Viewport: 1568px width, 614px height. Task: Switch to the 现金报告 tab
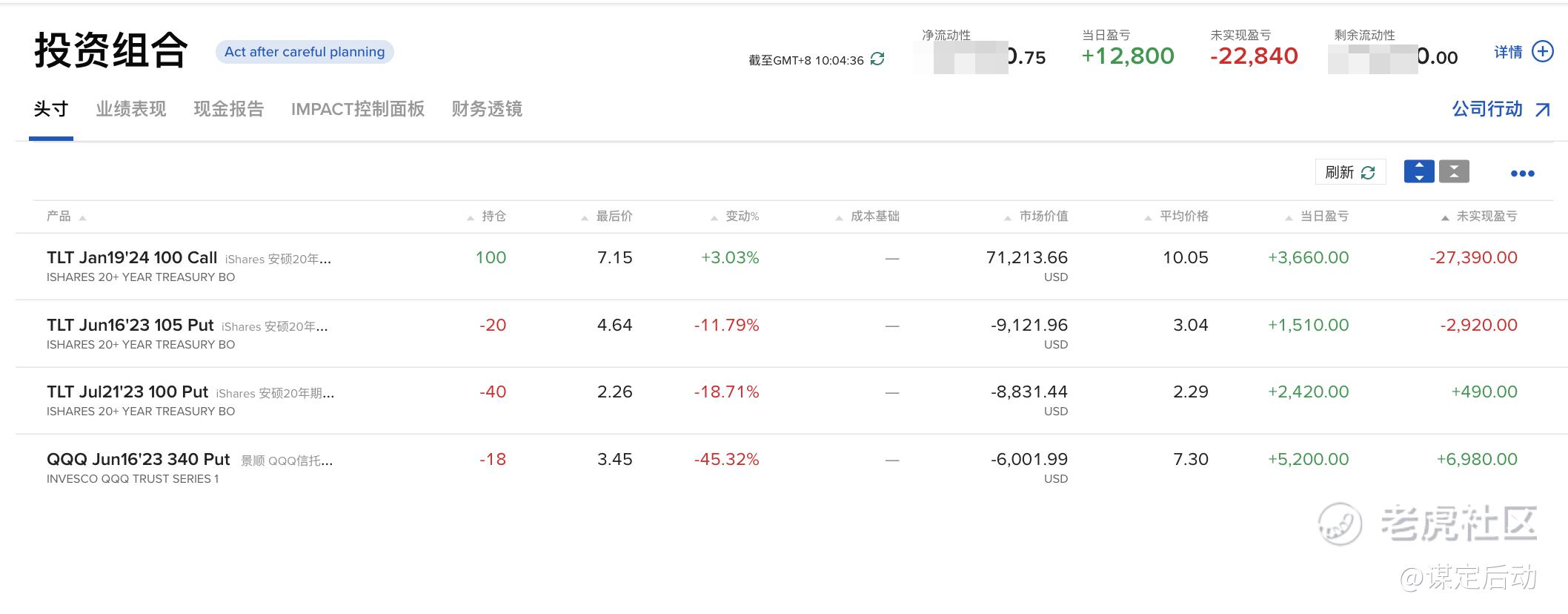point(229,110)
